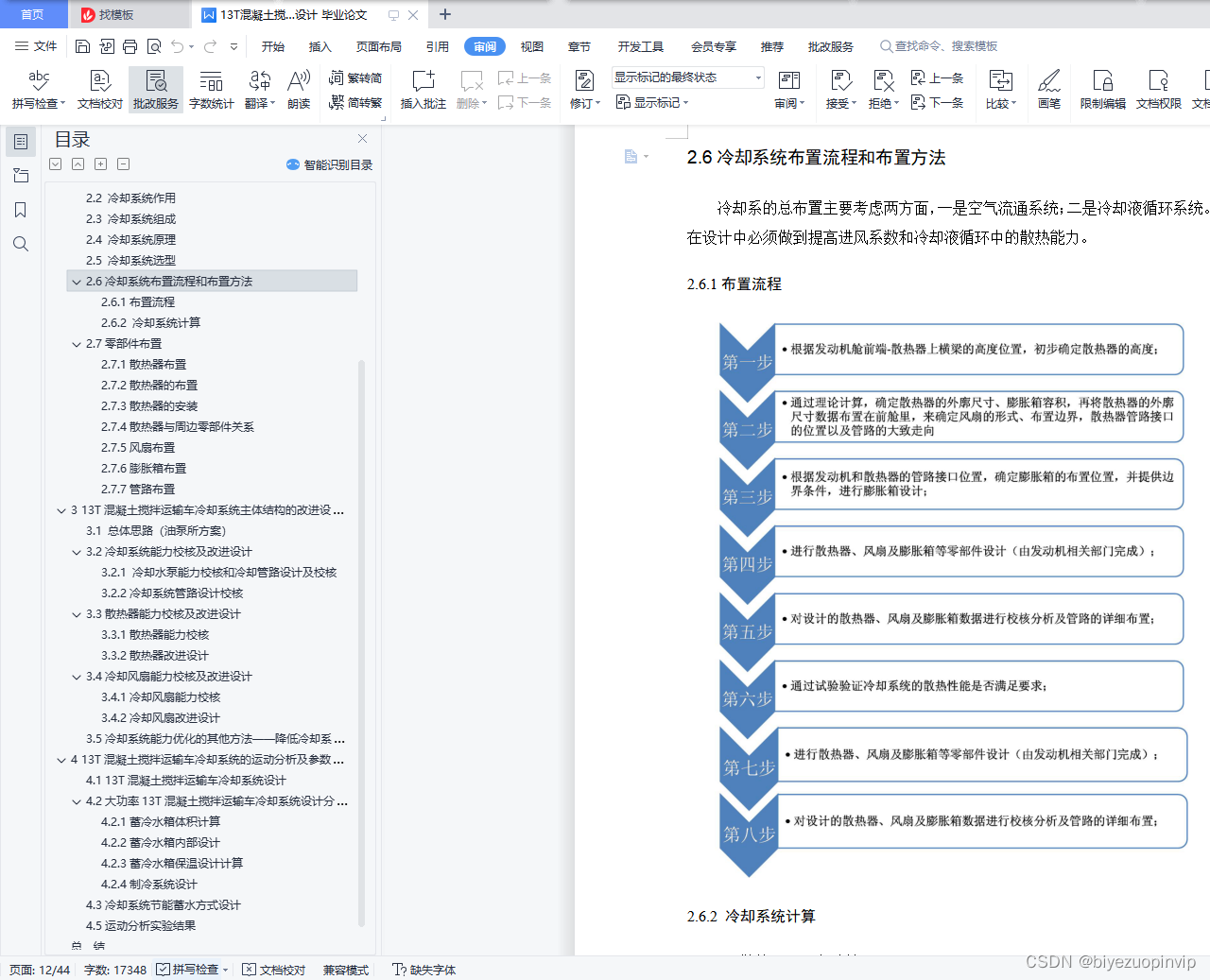This screenshot has height=980, width=1210.
Task: Open 文档权限 document permissions
Action: point(1159,90)
